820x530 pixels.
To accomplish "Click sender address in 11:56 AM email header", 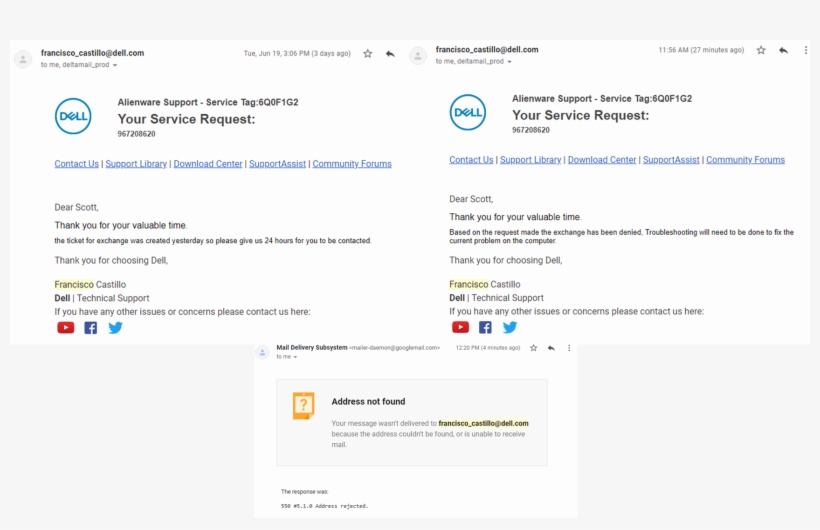I will tap(487, 50).
